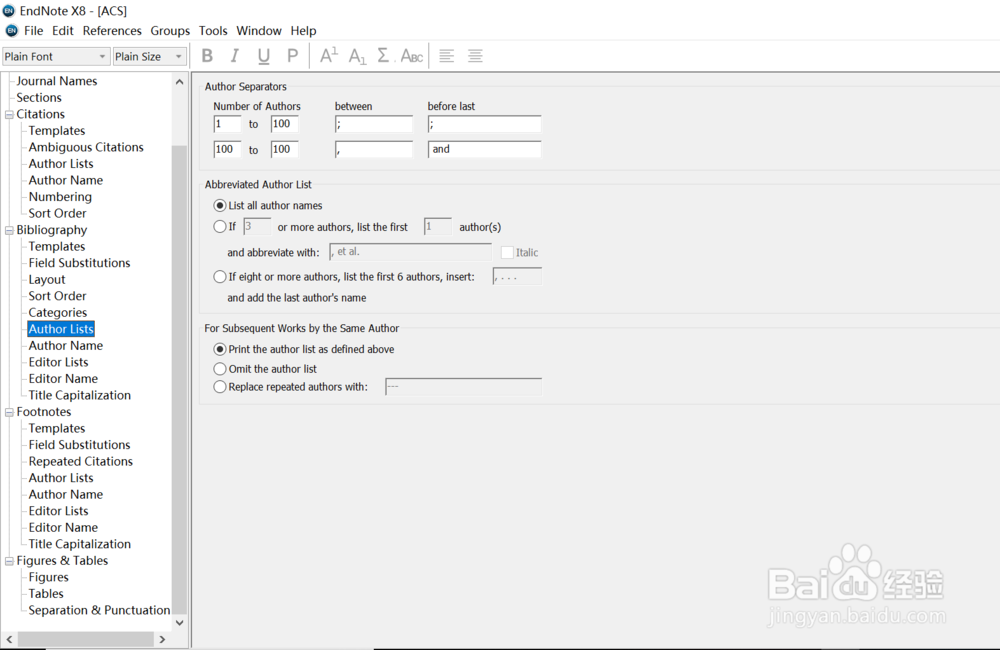Click the Symbol font sigma icon
The image size is (1000, 650).
[383, 55]
